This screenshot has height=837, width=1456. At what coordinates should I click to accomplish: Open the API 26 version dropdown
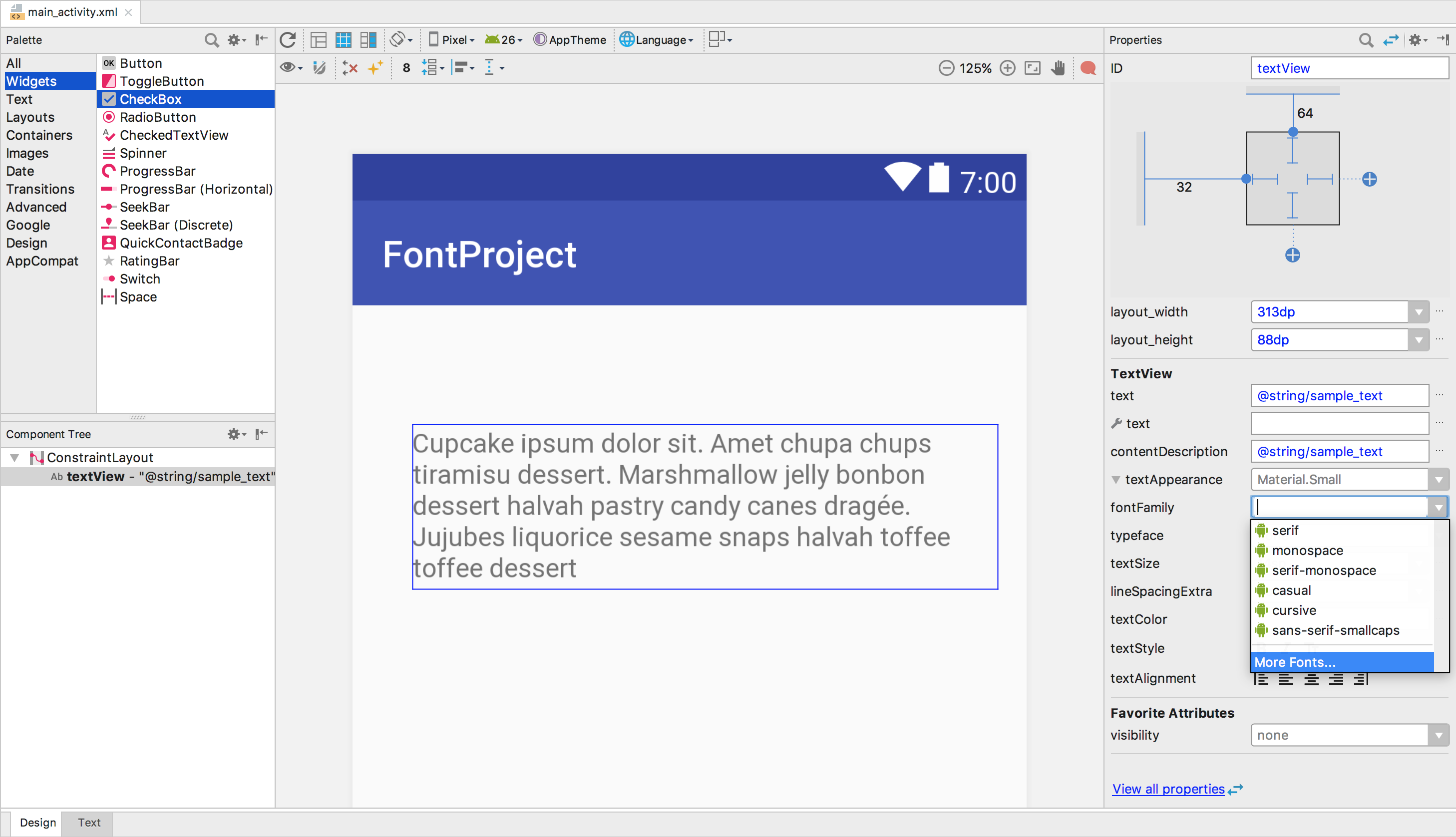pos(503,39)
